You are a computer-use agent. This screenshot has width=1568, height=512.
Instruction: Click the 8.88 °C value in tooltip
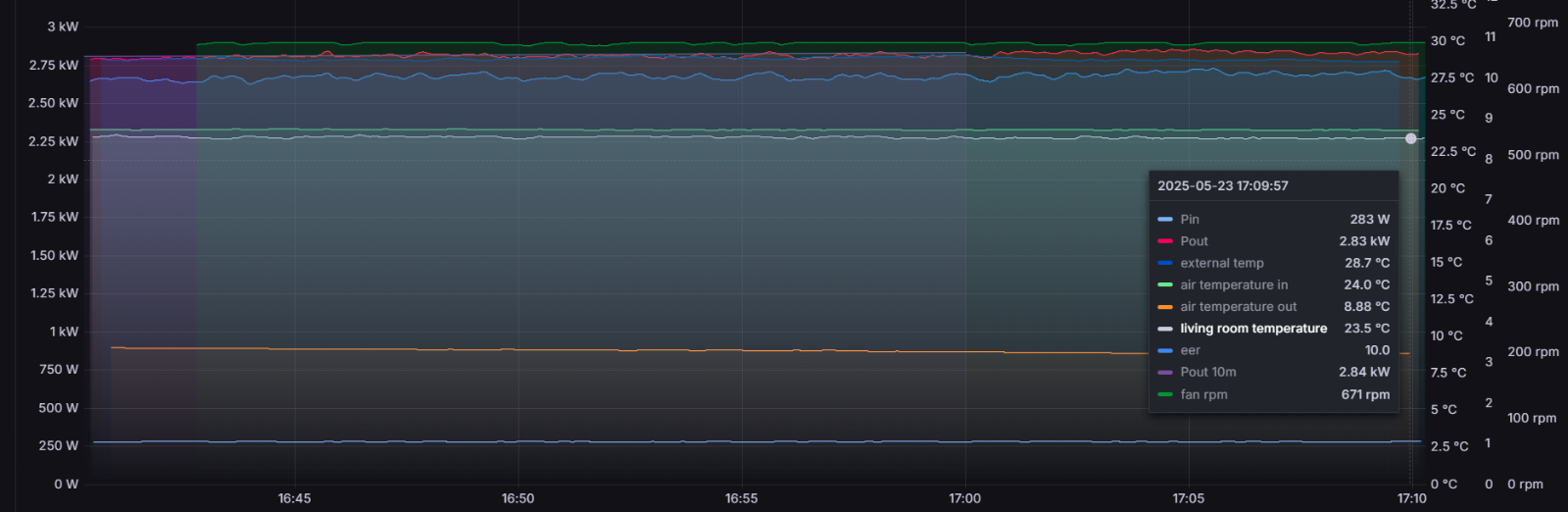[x=1367, y=307]
